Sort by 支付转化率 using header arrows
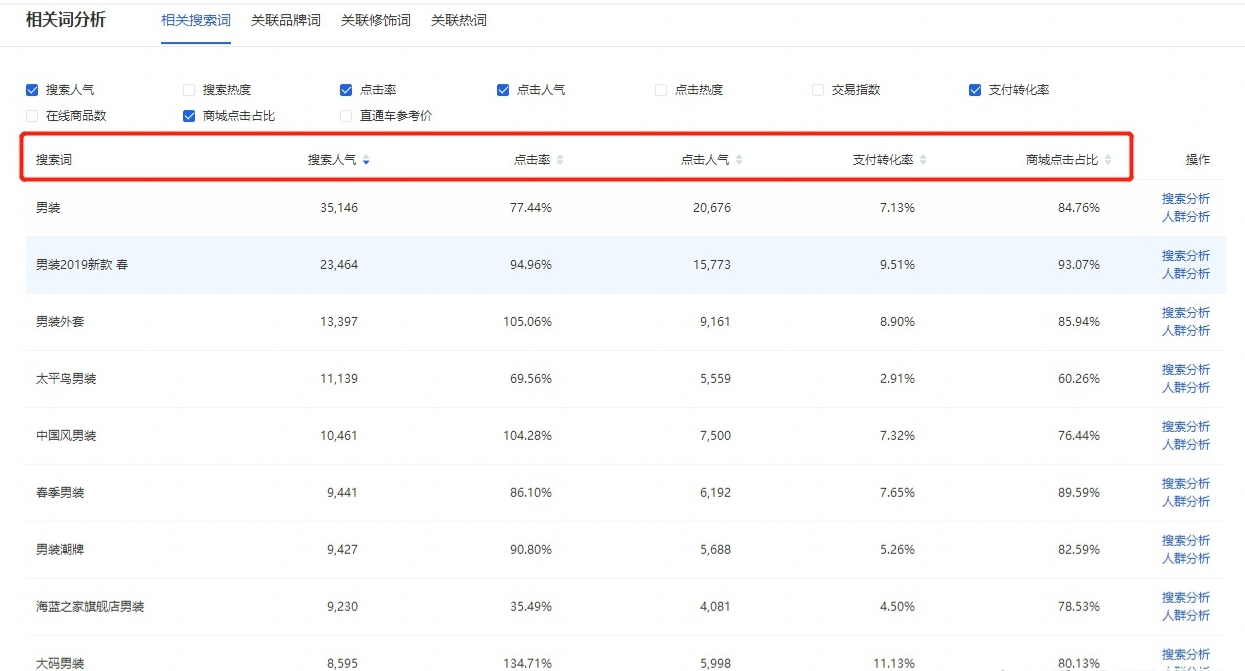 coord(923,160)
